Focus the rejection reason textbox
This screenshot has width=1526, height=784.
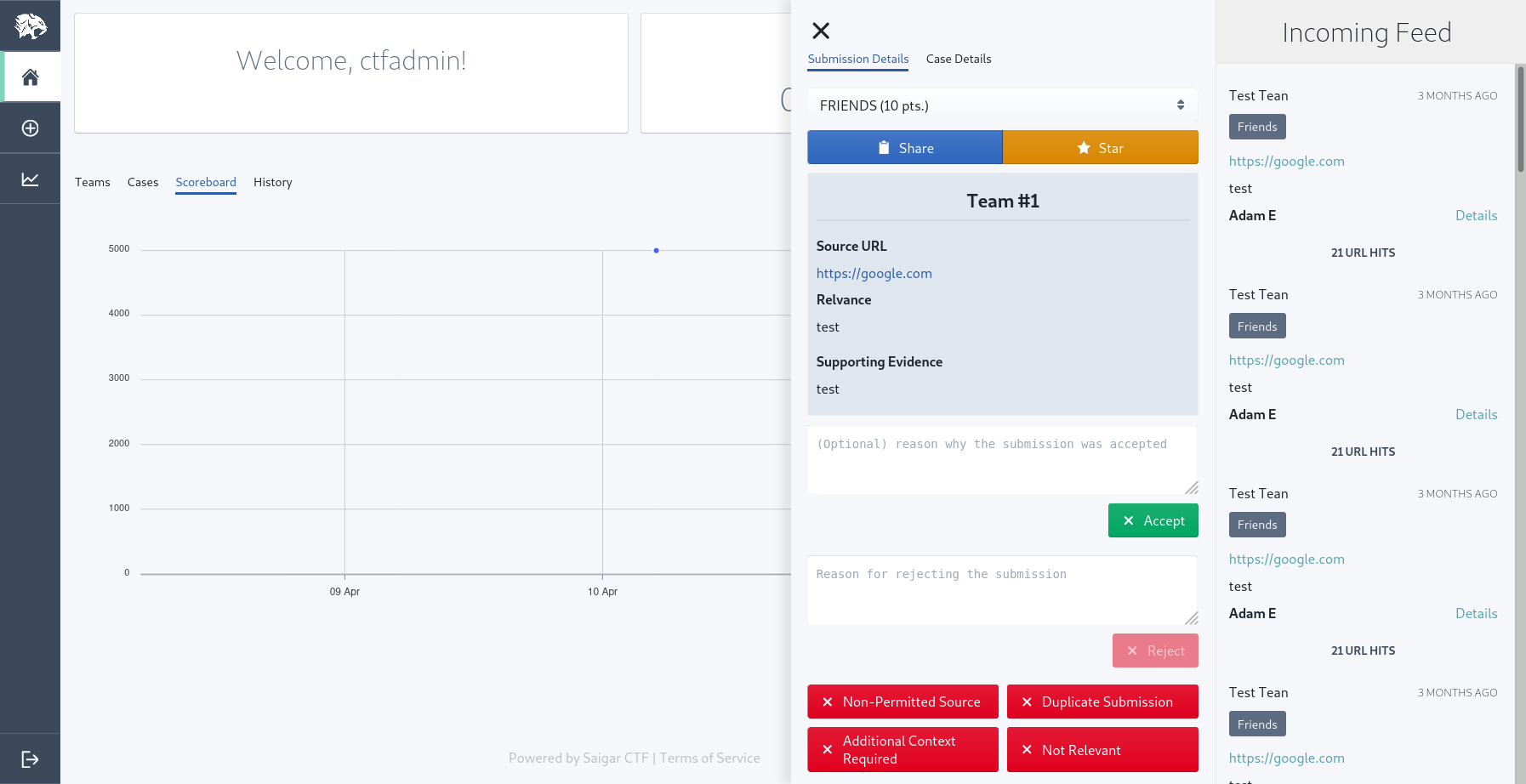click(1003, 590)
